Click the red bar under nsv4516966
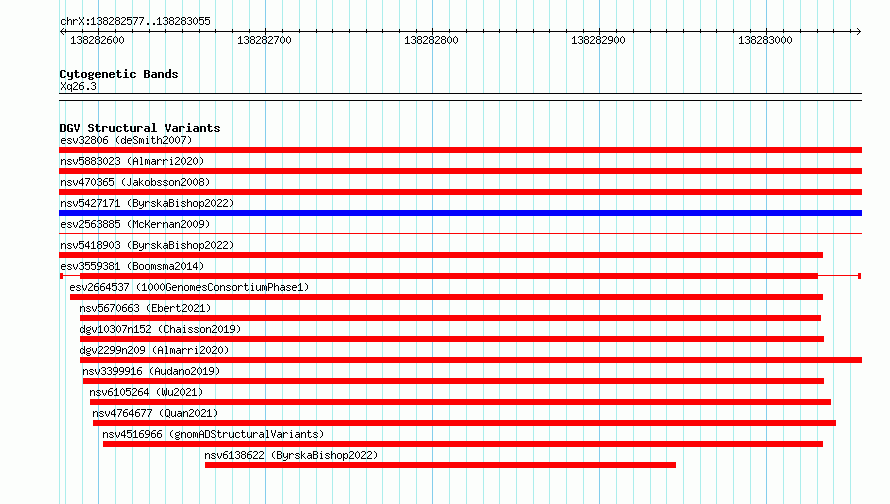The width and height of the screenshot is (890, 504). pyautogui.click(x=463, y=444)
